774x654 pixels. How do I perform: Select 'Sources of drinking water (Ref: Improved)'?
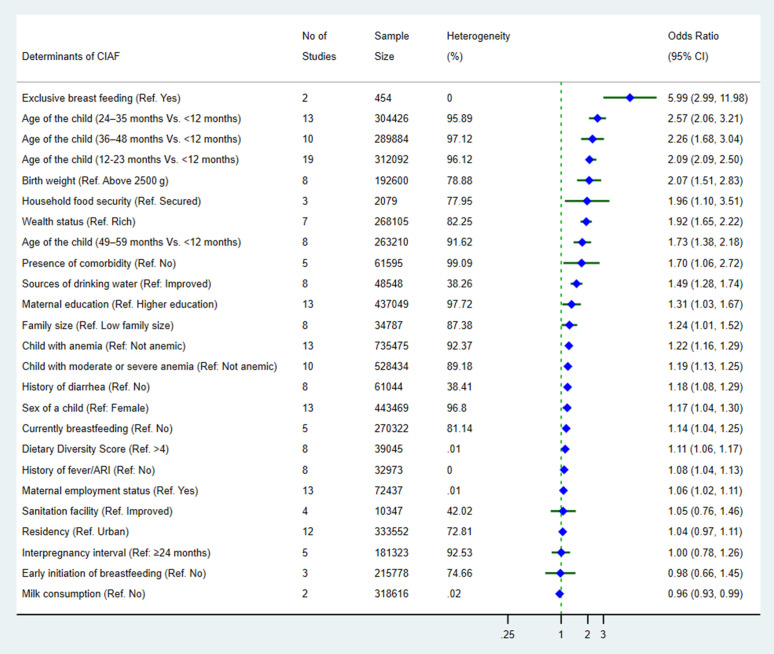click(x=116, y=284)
